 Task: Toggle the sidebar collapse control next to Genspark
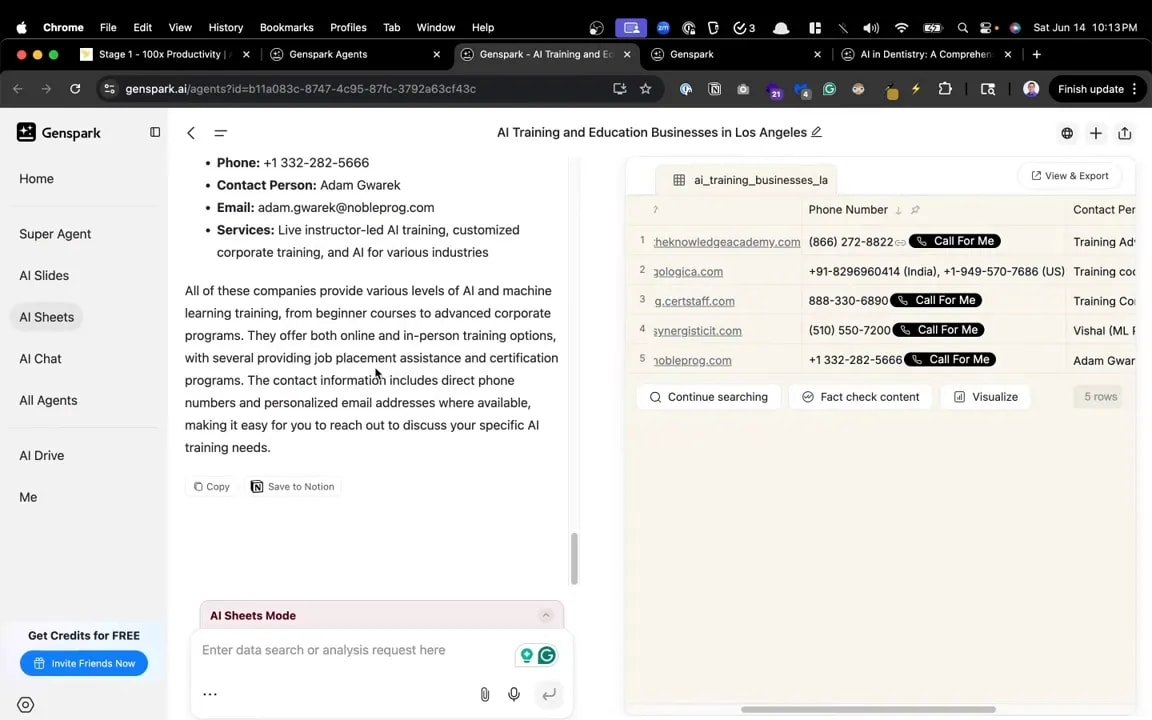click(x=155, y=132)
